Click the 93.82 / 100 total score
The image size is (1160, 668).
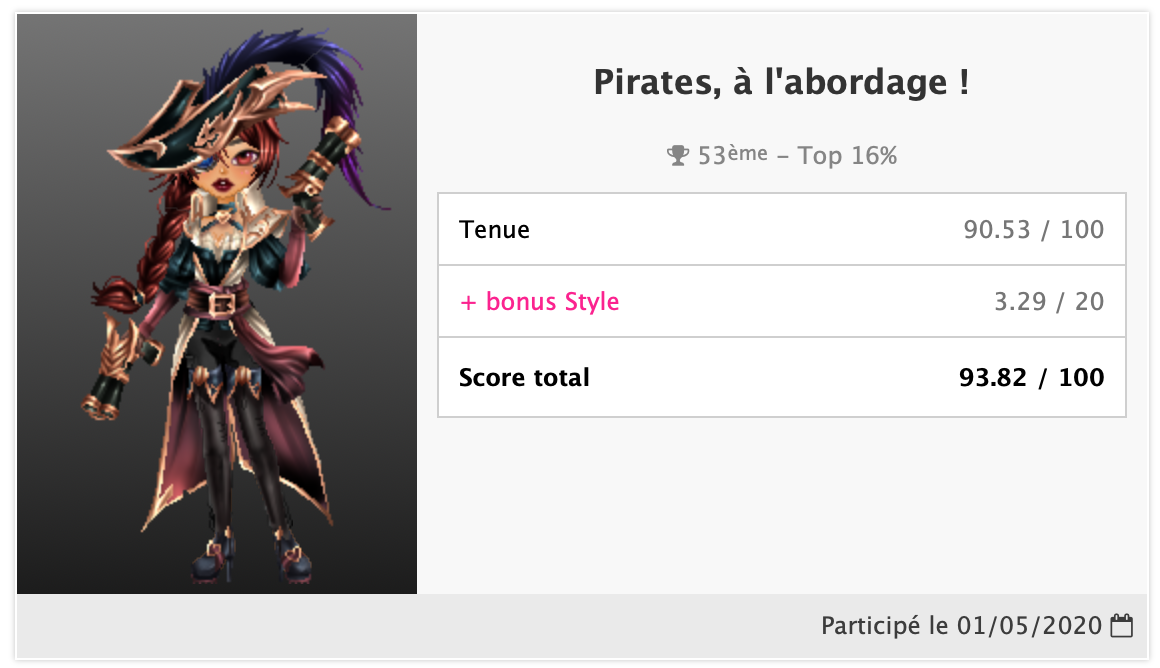tap(1031, 377)
